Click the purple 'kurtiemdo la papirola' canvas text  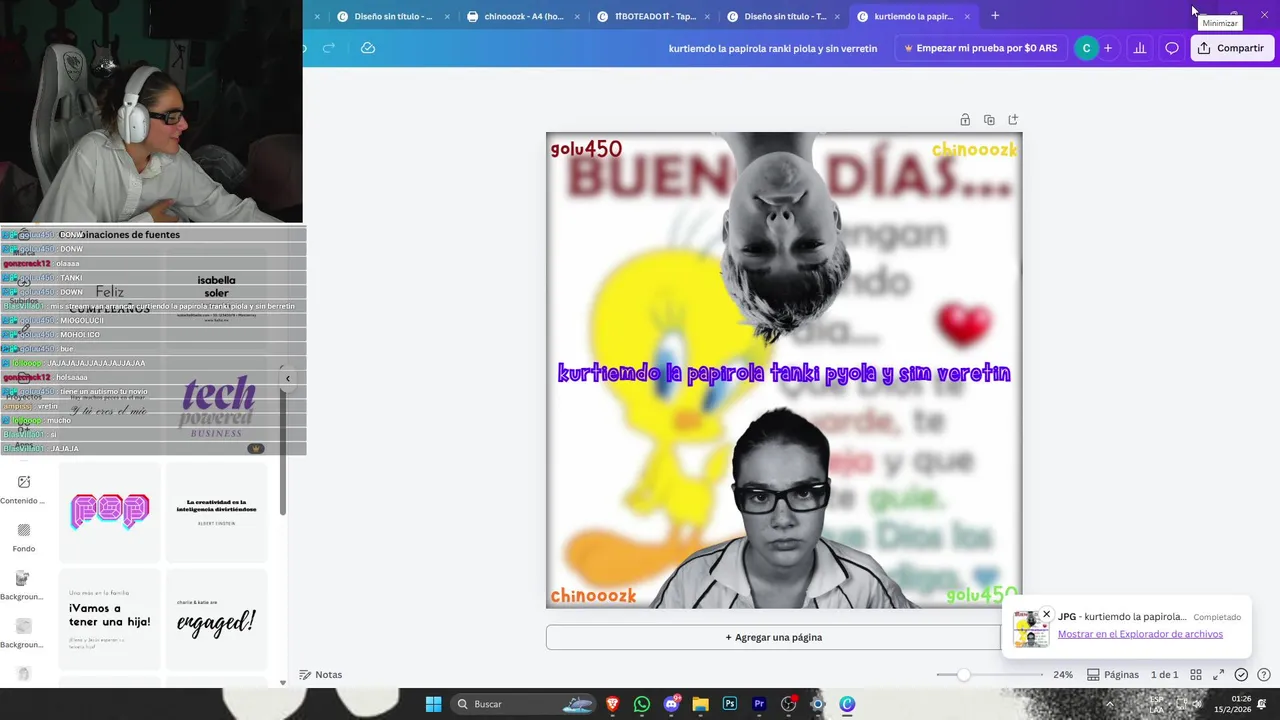[x=784, y=373]
